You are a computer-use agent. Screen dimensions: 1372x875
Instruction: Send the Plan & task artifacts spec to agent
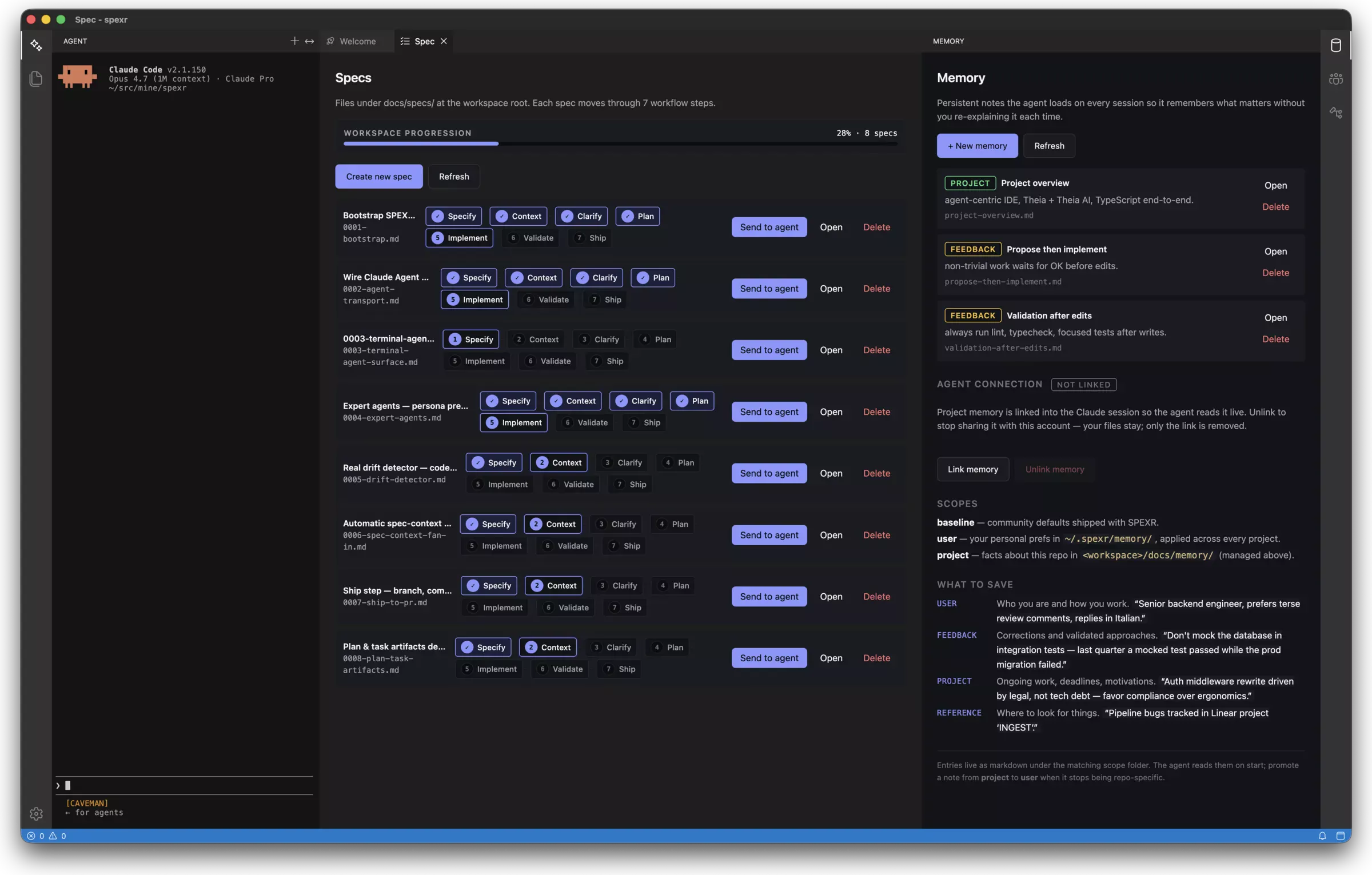pyautogui.click(x=769, y=658)
